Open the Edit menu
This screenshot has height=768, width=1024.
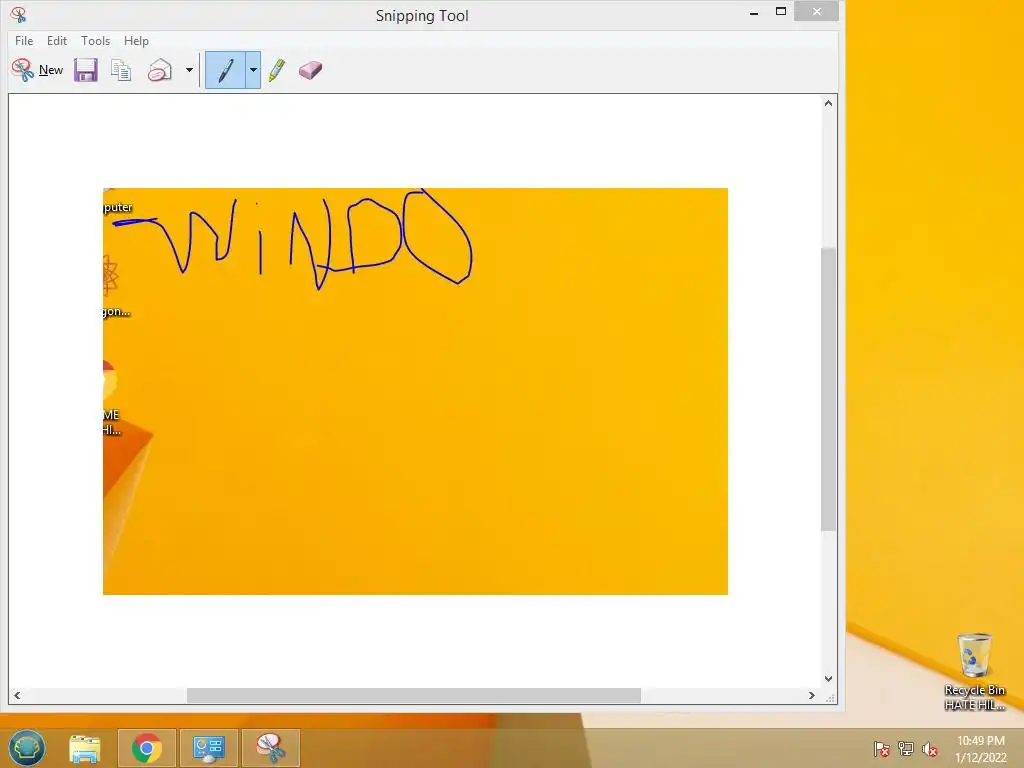pos(57,40)
